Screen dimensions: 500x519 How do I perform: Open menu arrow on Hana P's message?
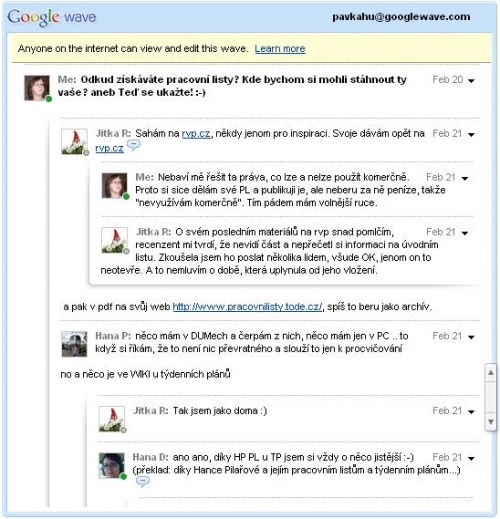[x=471, y=337]
